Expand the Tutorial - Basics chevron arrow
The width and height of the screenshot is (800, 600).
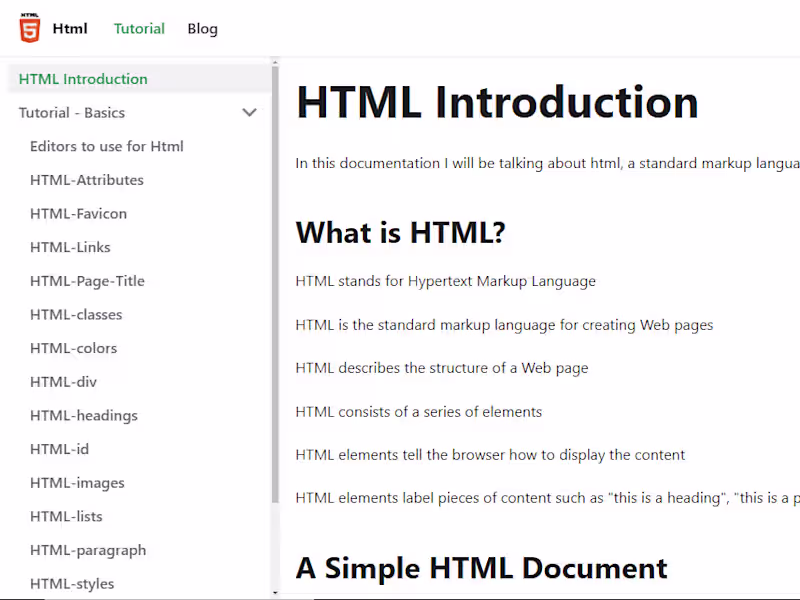(x=249, y=112)
